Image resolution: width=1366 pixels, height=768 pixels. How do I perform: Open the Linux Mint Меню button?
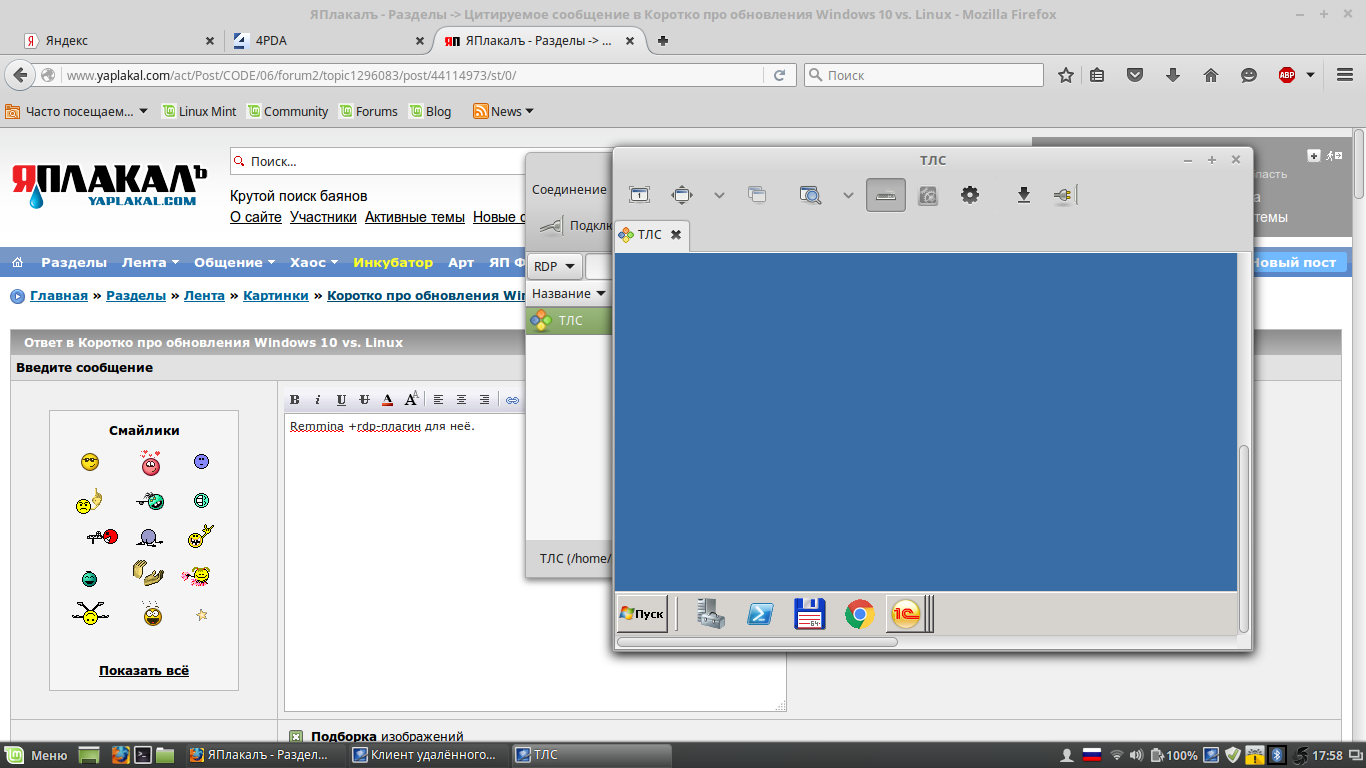(x=38, y=755)
